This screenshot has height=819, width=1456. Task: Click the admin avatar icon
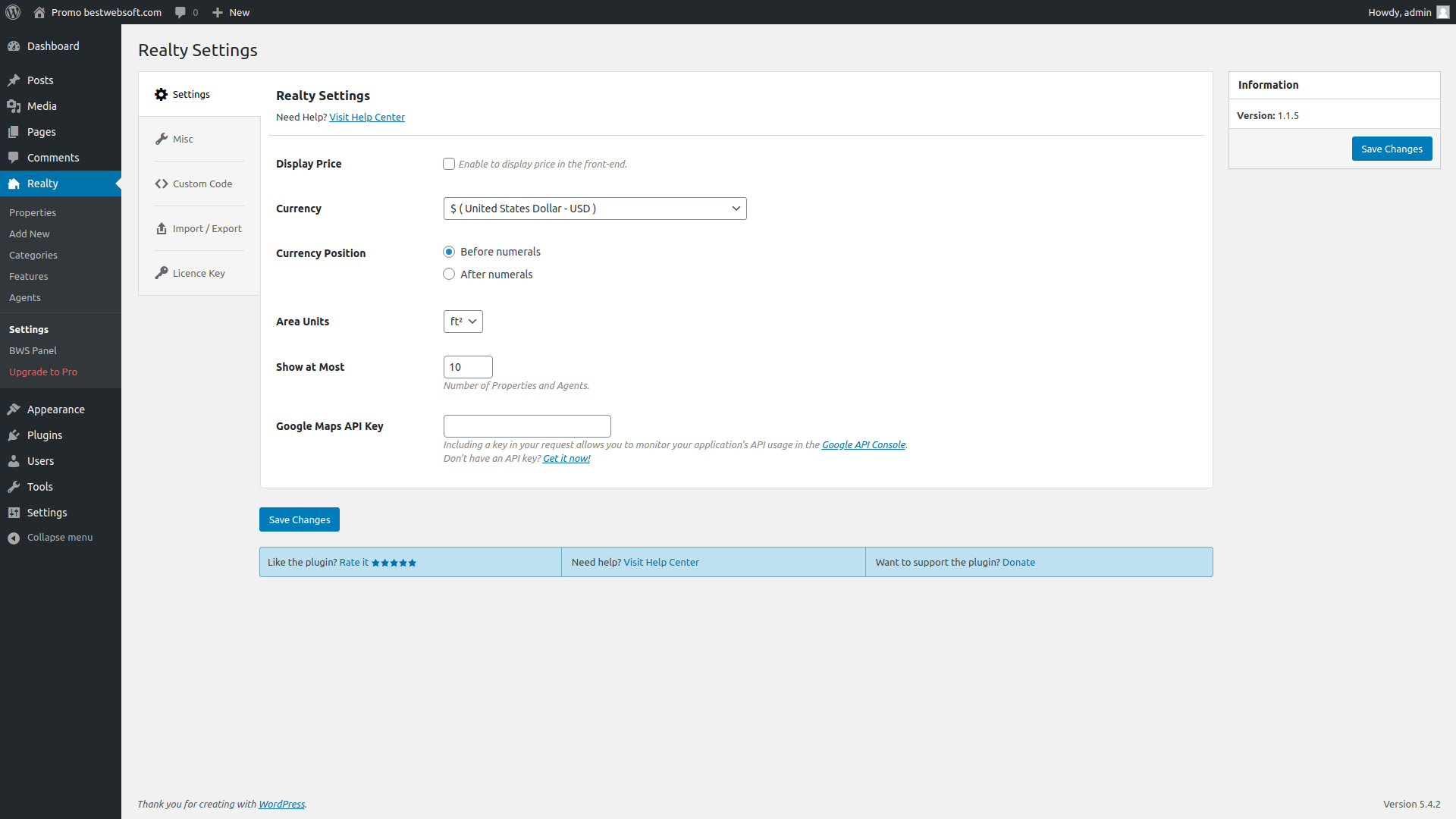[1443, 12]
